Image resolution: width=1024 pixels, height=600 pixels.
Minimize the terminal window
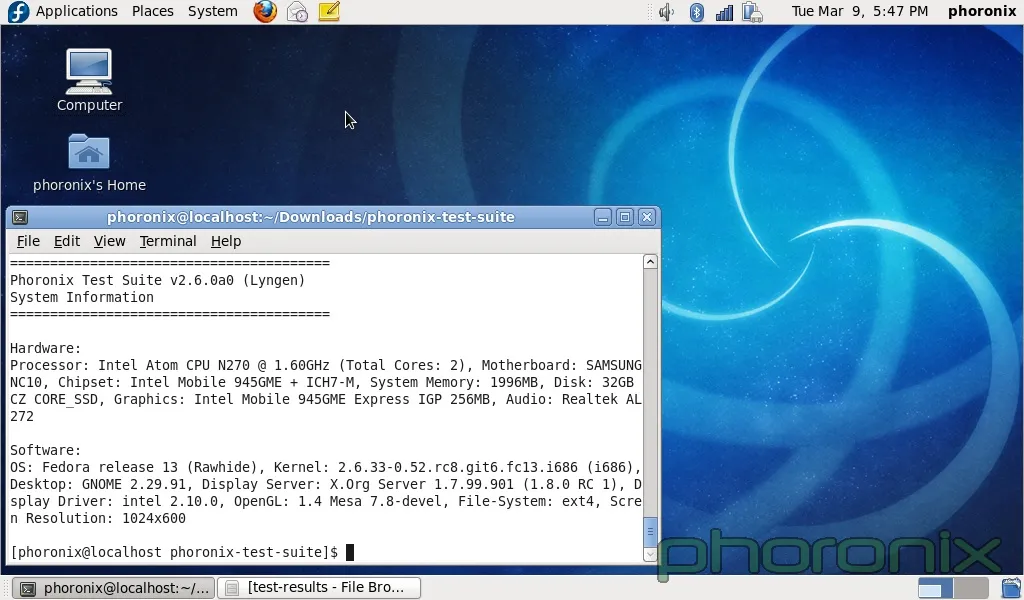[603, 217]
